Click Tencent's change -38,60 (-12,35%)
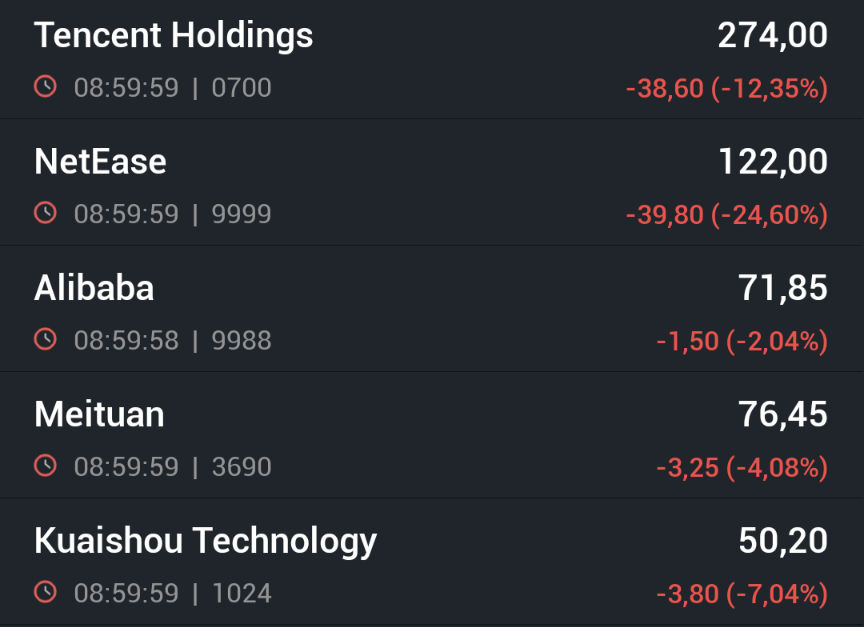 click(726, 89)
